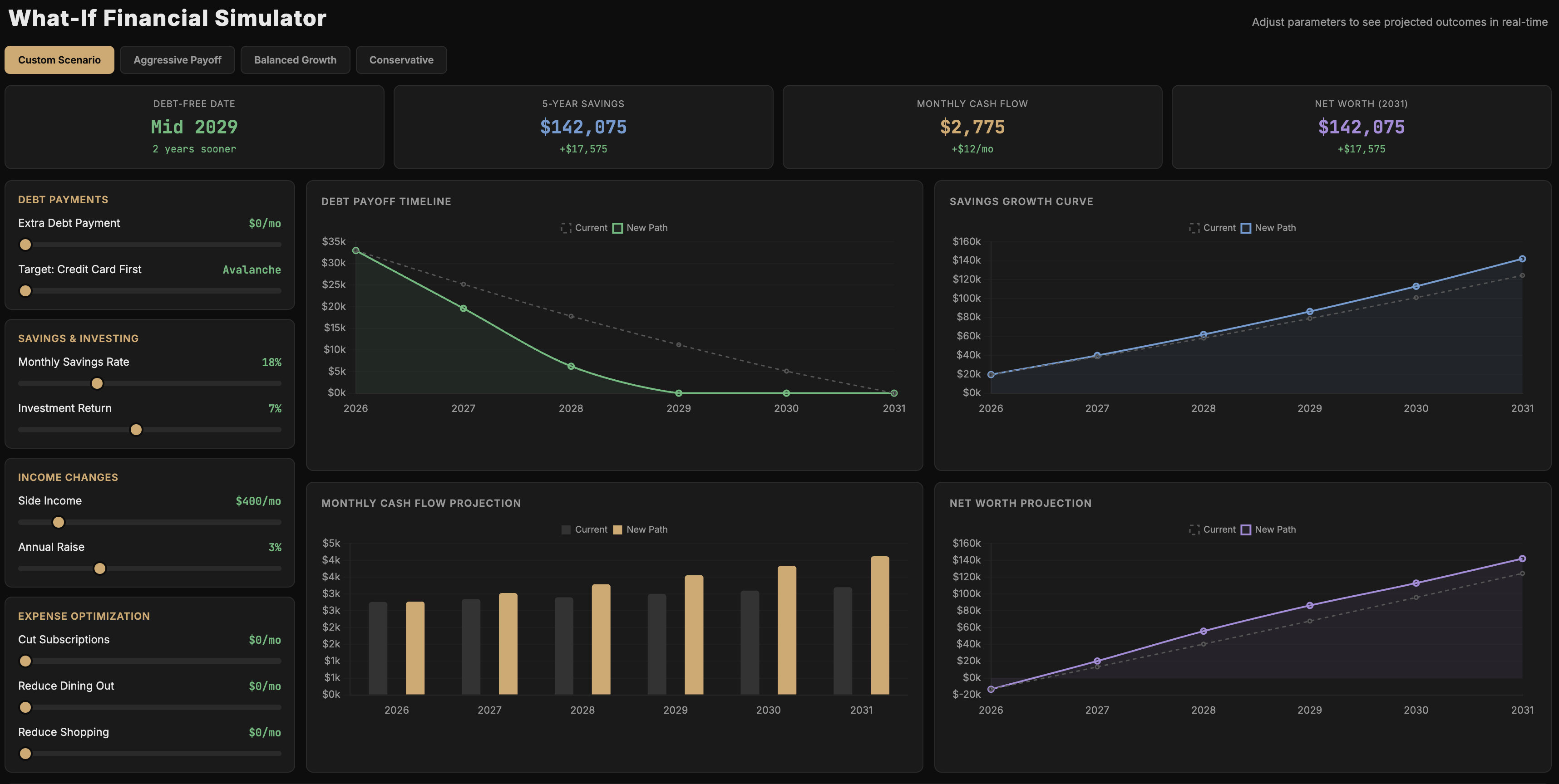
Task: Click the Monthly Savings Rate slider handle
Action: pos(97,383)
